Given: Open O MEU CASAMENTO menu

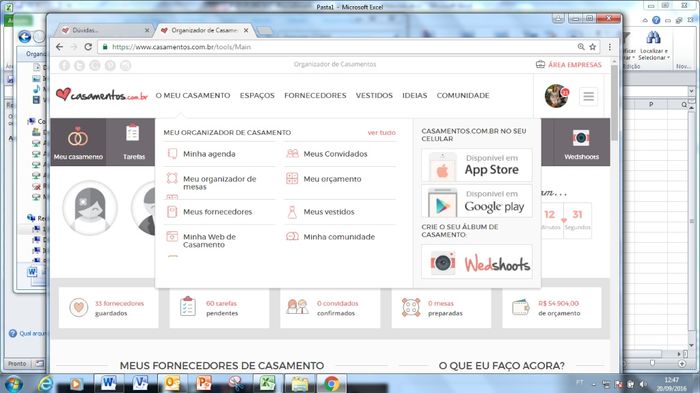Looking at the screenshot, I should coord(193,96).
